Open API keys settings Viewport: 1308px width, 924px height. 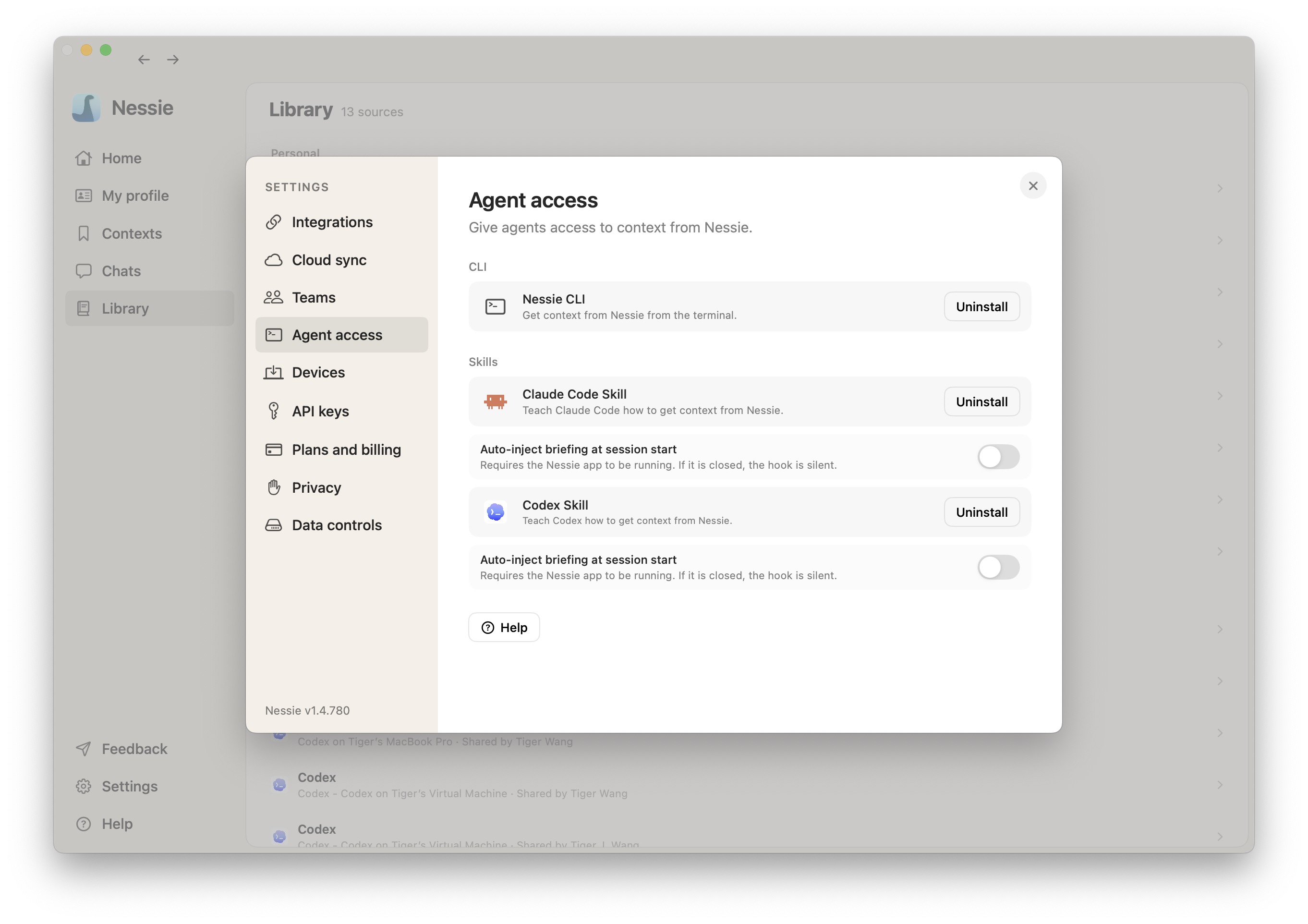pos(342,411)
